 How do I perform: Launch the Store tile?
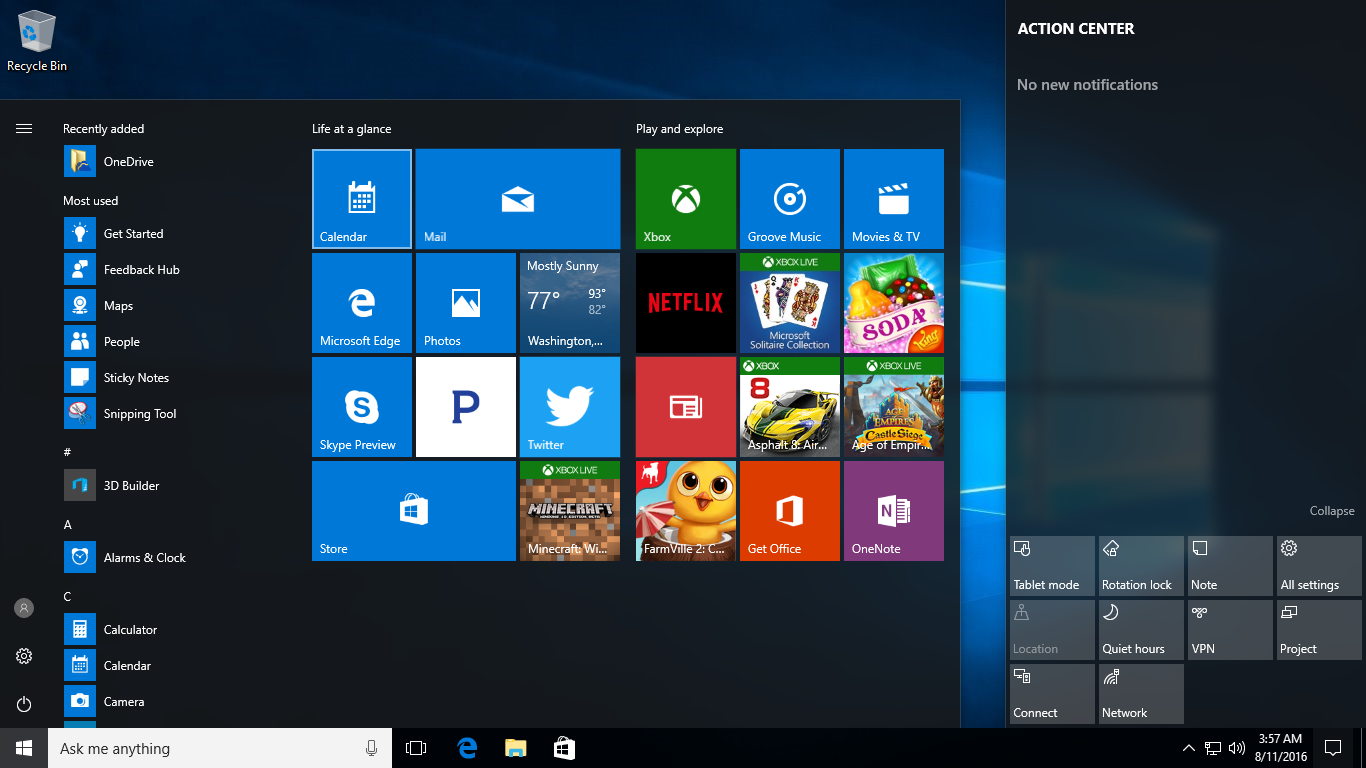pos(413,511)
